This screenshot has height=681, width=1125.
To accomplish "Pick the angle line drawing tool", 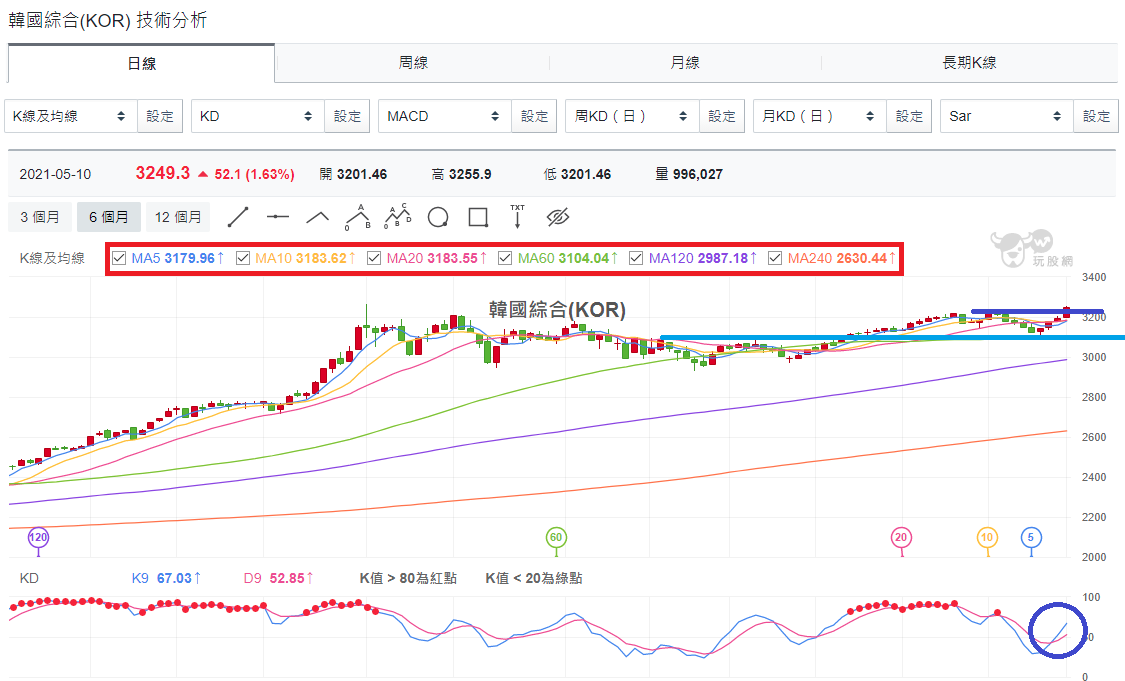I will [x=317, y=217].
